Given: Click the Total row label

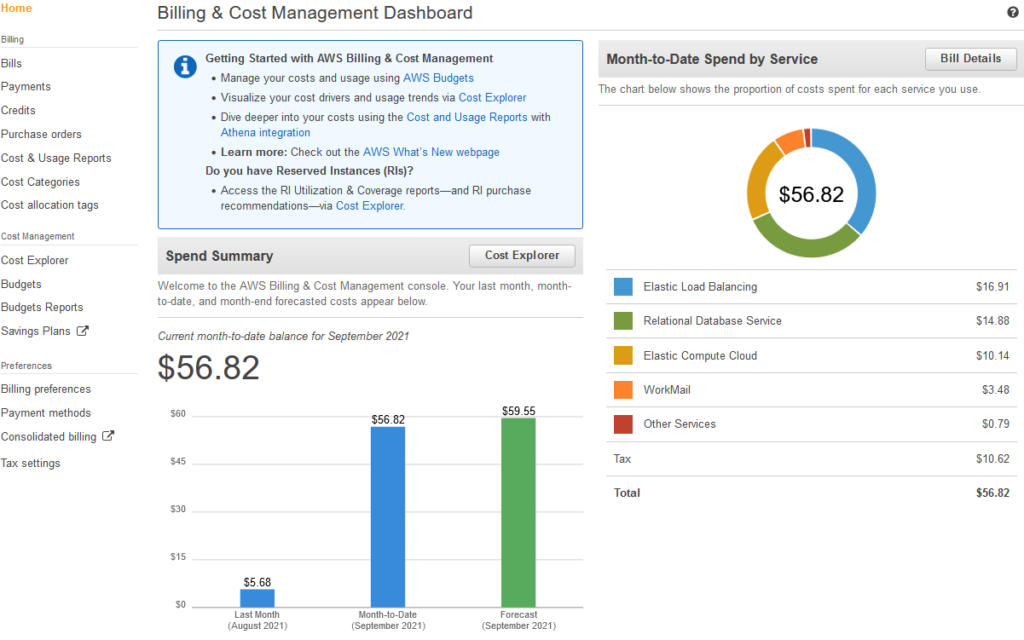Looking at the screenshot, I should point(627,493).
